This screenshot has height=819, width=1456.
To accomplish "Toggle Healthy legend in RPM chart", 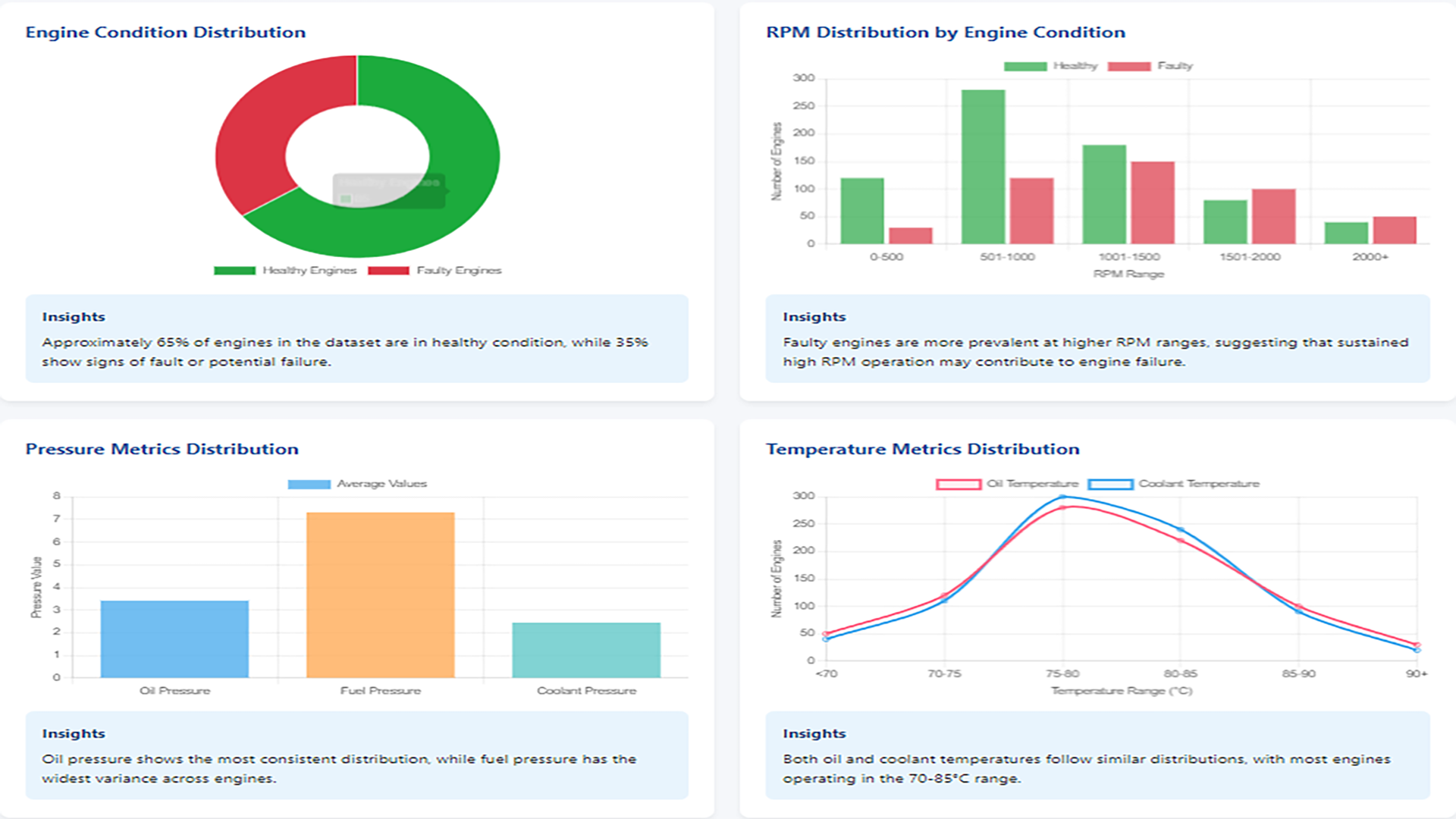I will click(x=1051, y=66).
